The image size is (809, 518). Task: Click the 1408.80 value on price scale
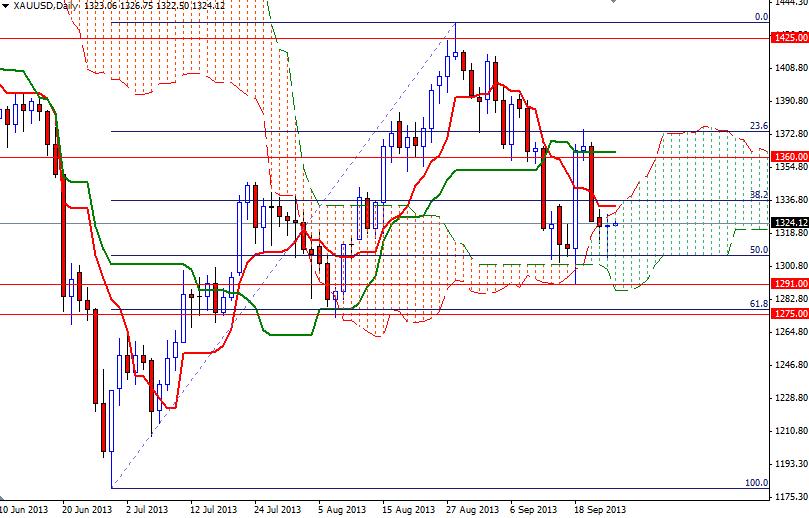pyautogui.click(x=791, y=68)
